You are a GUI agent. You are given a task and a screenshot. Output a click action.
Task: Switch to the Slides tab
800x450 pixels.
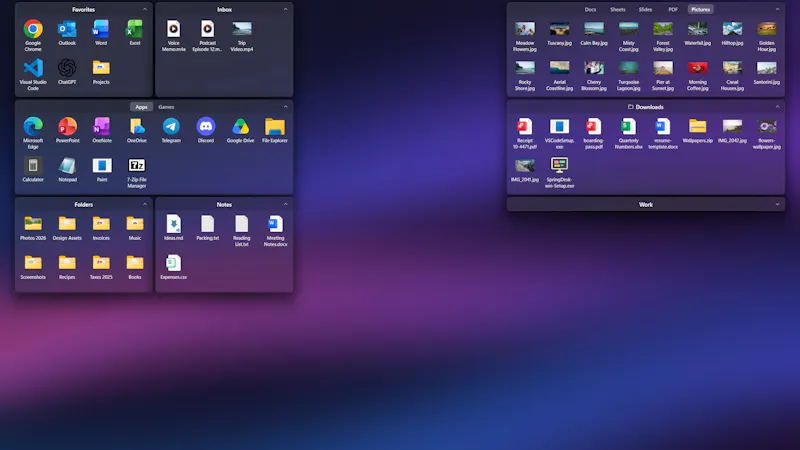(645, 9)
